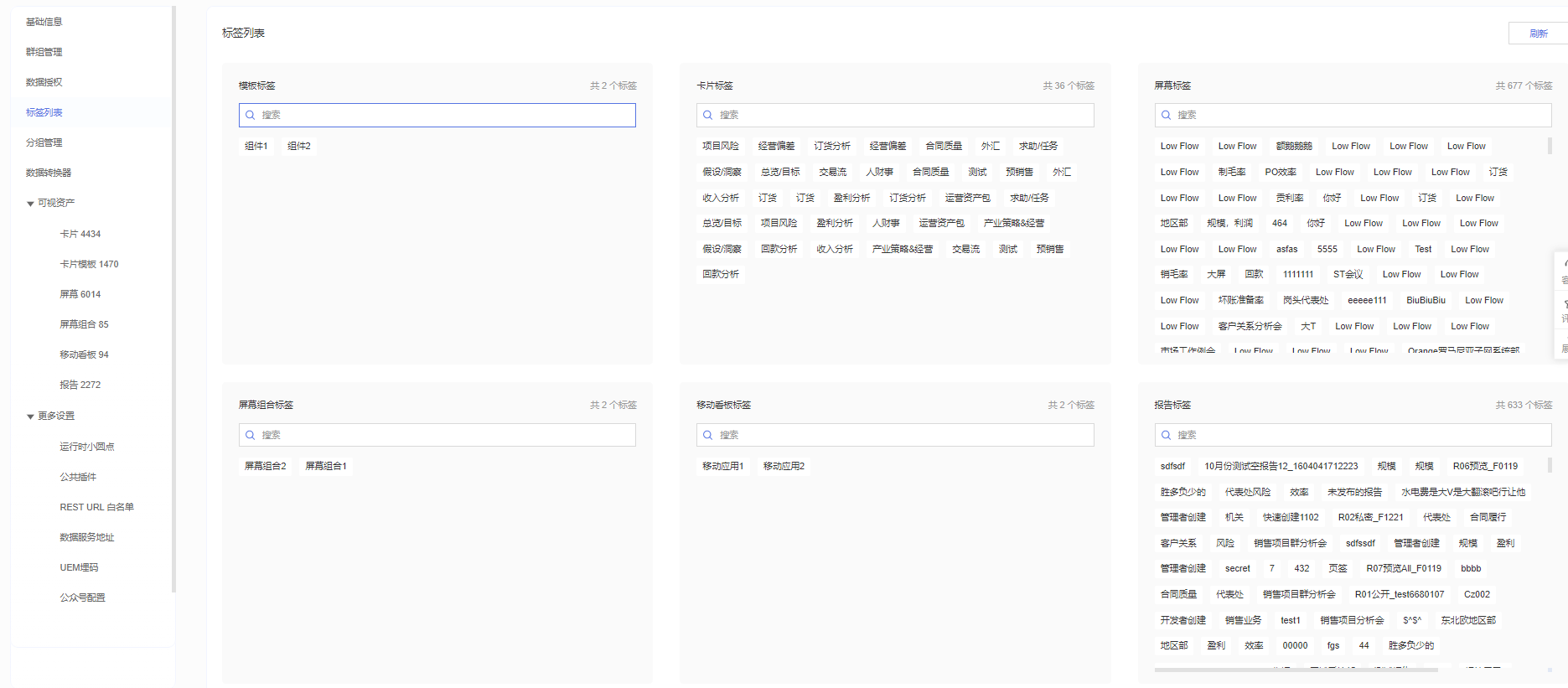
Task: Click the R07预览All_F0119 report tag
Action: pyautogui.click(x=1404, y=568)
